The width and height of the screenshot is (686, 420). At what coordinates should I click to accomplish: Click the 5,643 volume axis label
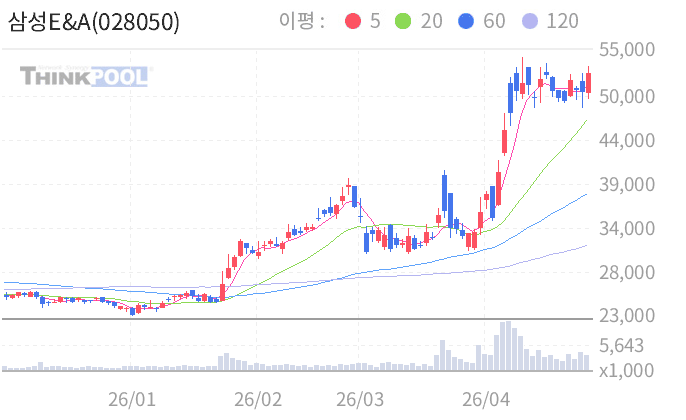click(x=621, y=346)
